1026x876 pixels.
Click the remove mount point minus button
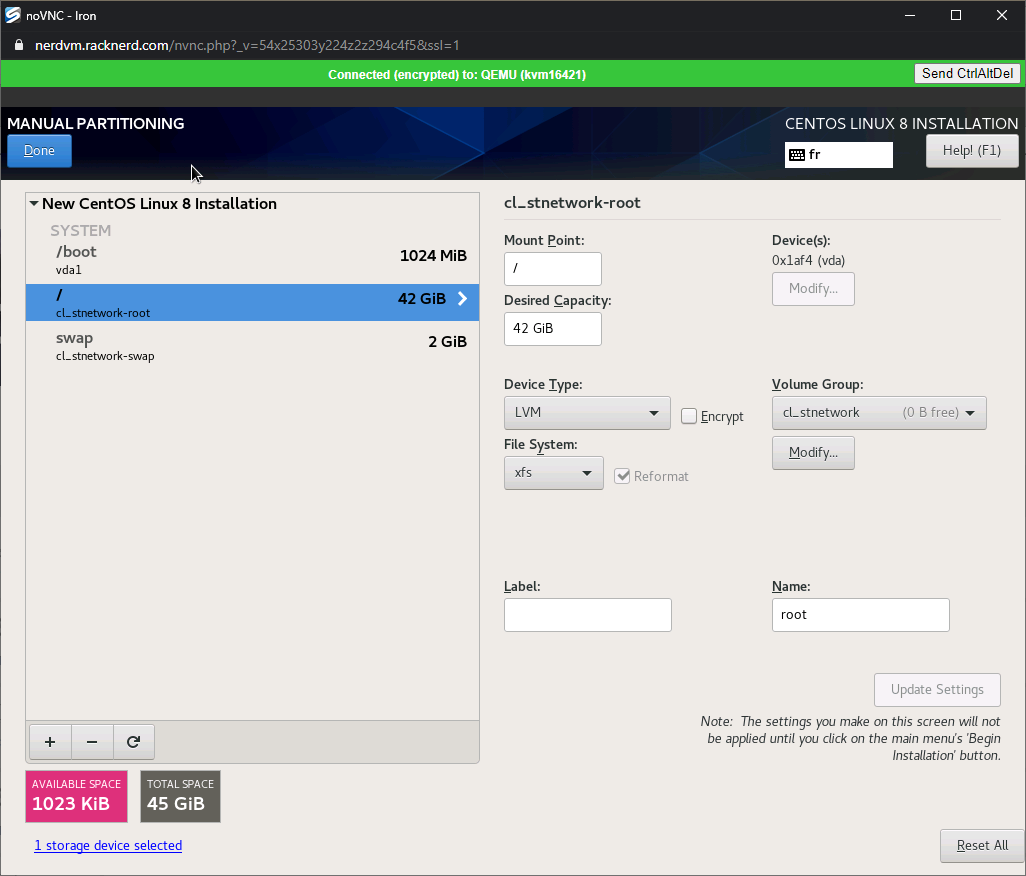[92, 742]
